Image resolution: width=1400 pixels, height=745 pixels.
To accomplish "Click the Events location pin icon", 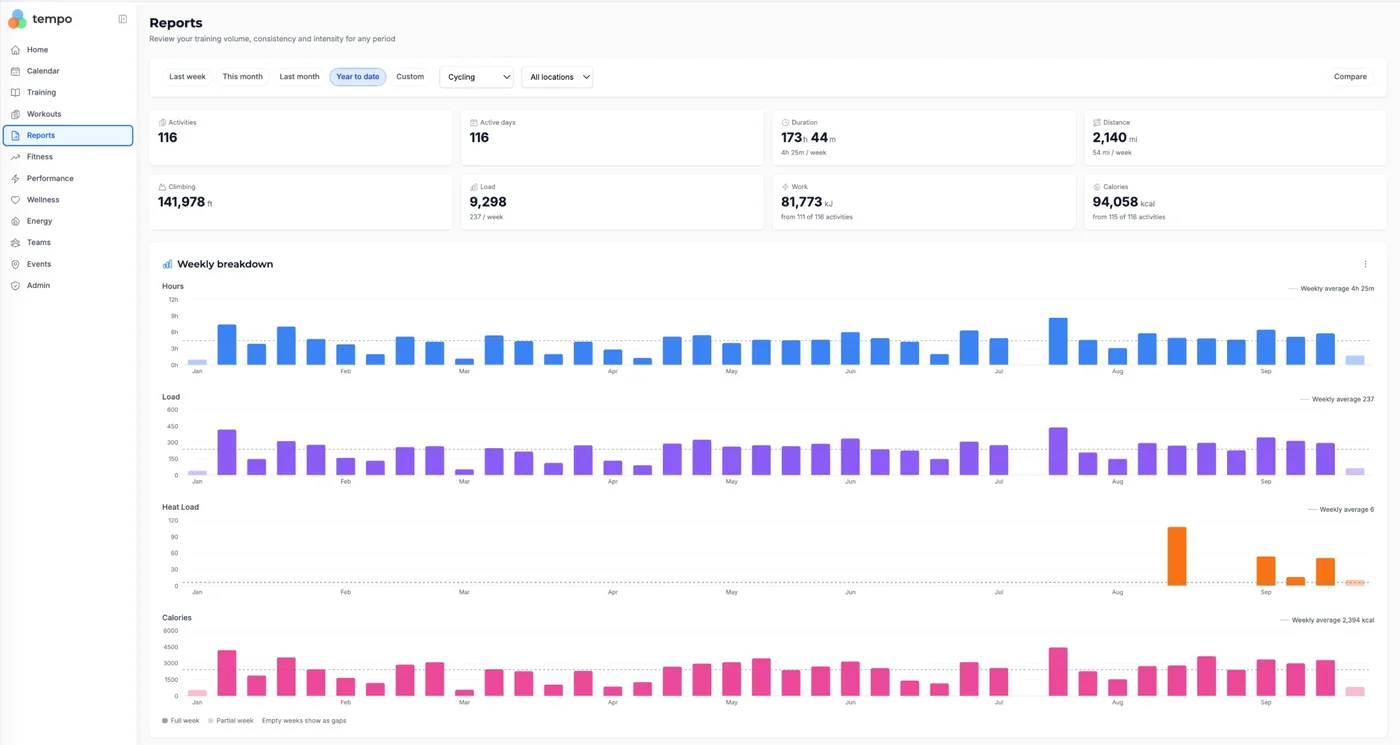I will (15, 264).
